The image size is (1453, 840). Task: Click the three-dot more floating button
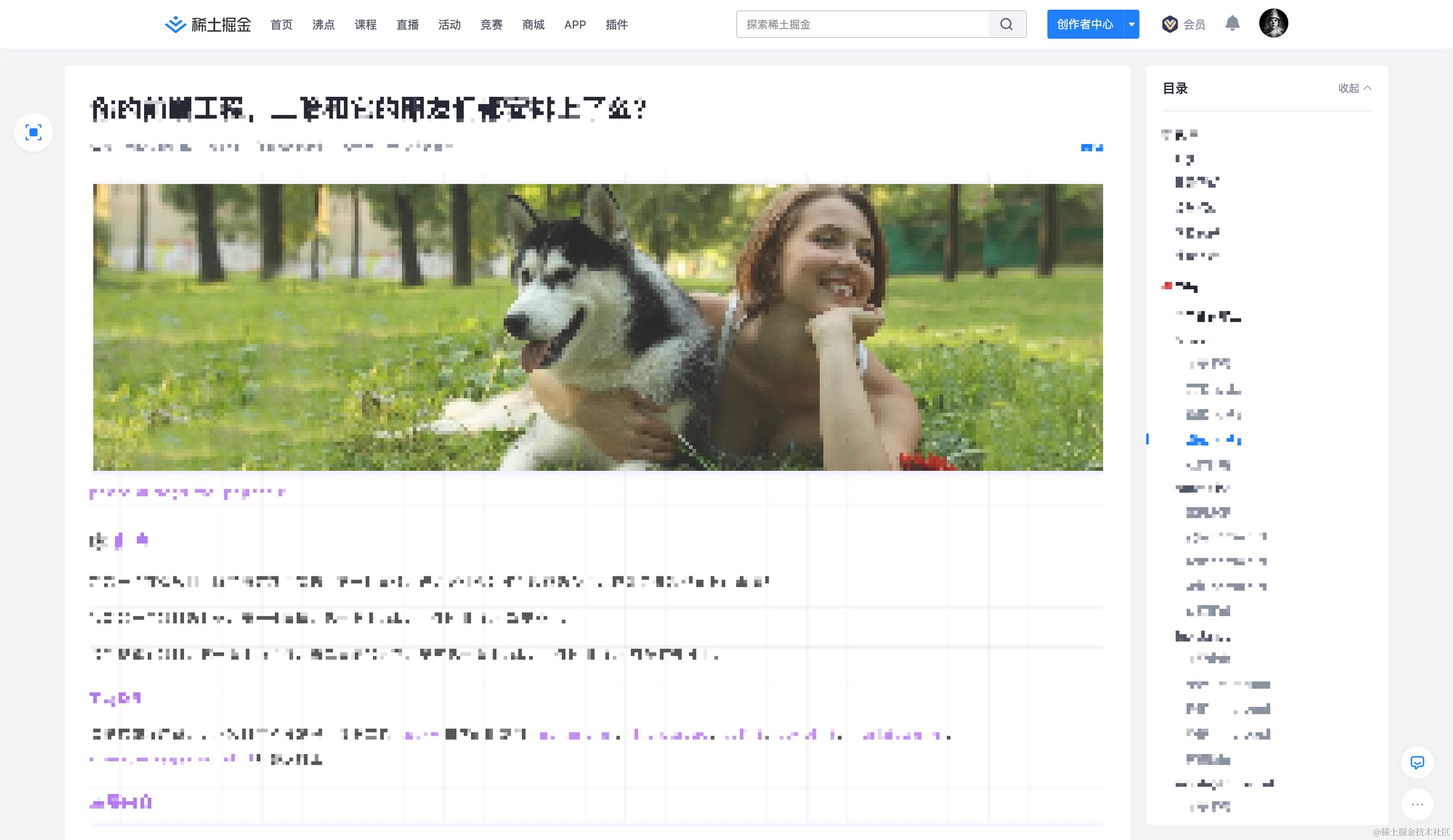[x=1416, y=804]
